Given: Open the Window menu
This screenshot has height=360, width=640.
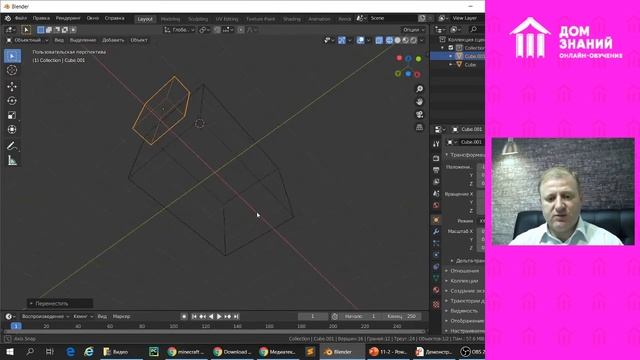Looking at the screenshot, I should coord(93,18).
